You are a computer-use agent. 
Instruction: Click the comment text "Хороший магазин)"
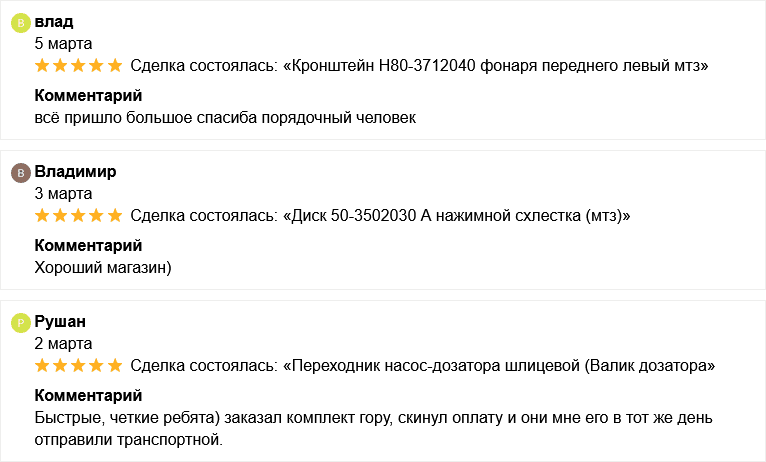(103, 267)
